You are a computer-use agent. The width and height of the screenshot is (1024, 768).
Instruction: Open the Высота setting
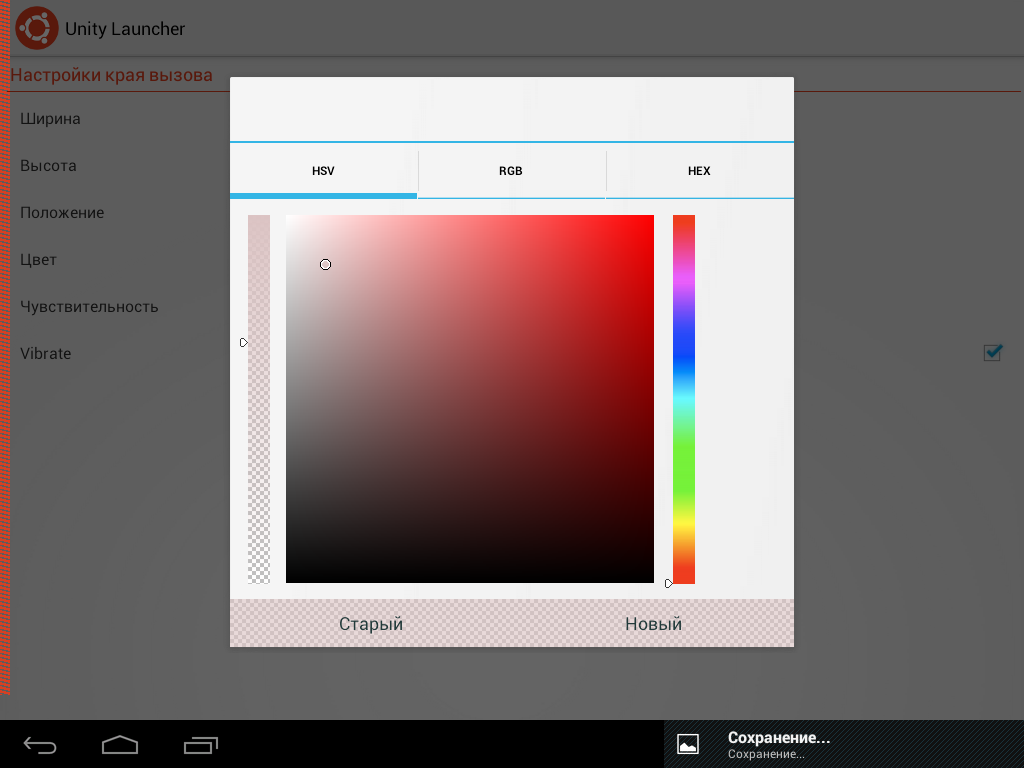[x=48, y=166]
